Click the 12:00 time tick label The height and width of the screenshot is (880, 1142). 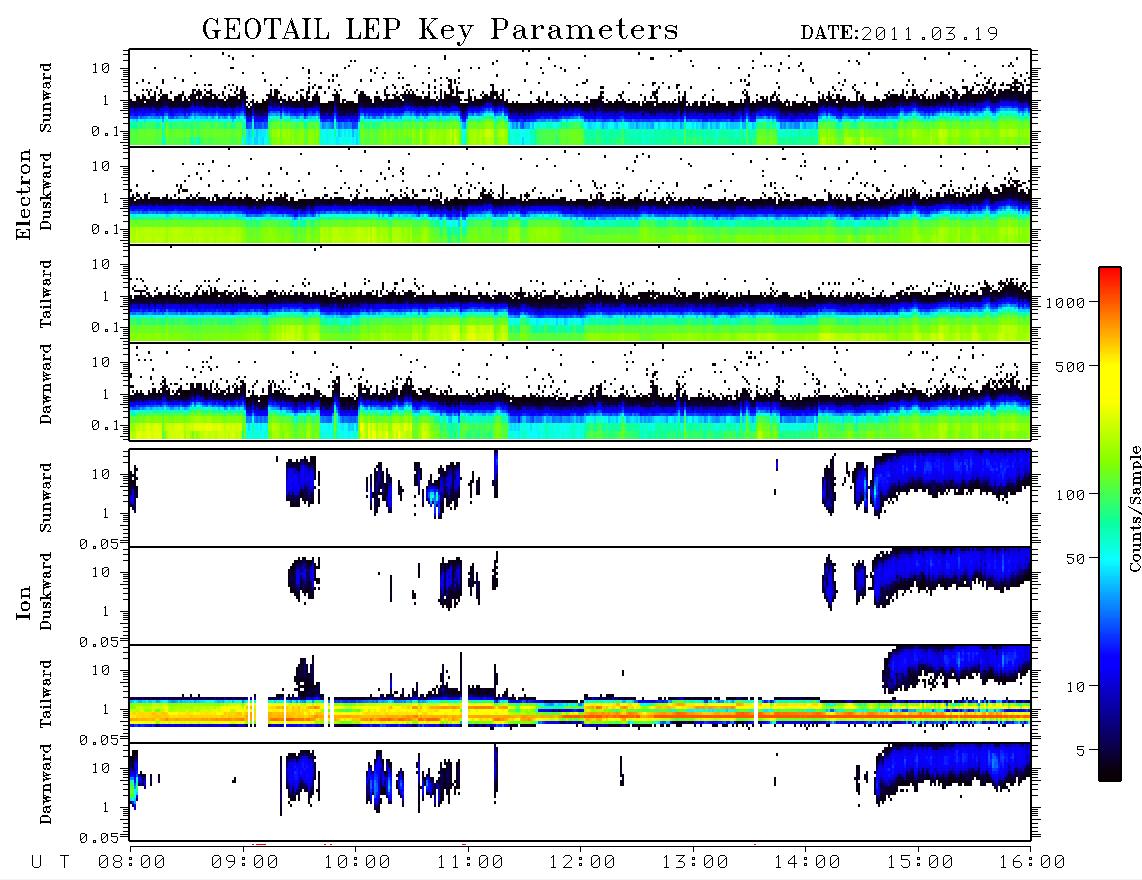pos(582,863)
